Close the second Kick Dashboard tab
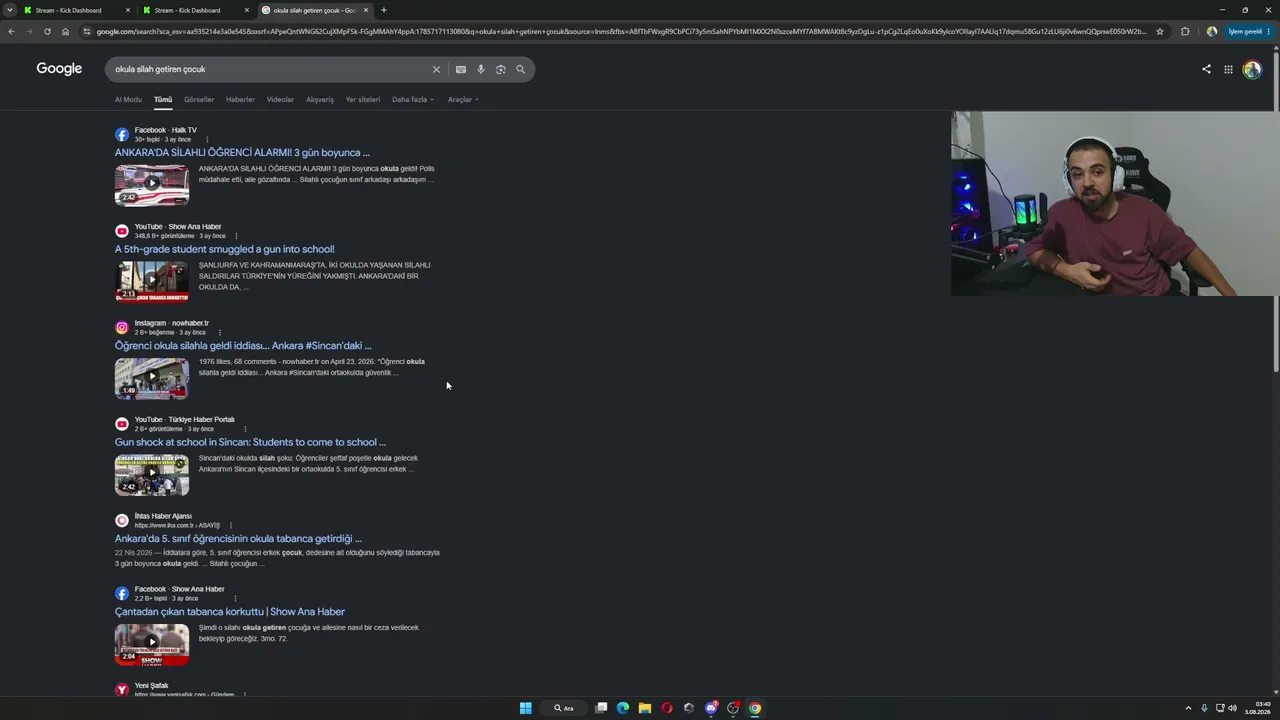Screen dimensions: 1280x720 (x=247, y=10)
